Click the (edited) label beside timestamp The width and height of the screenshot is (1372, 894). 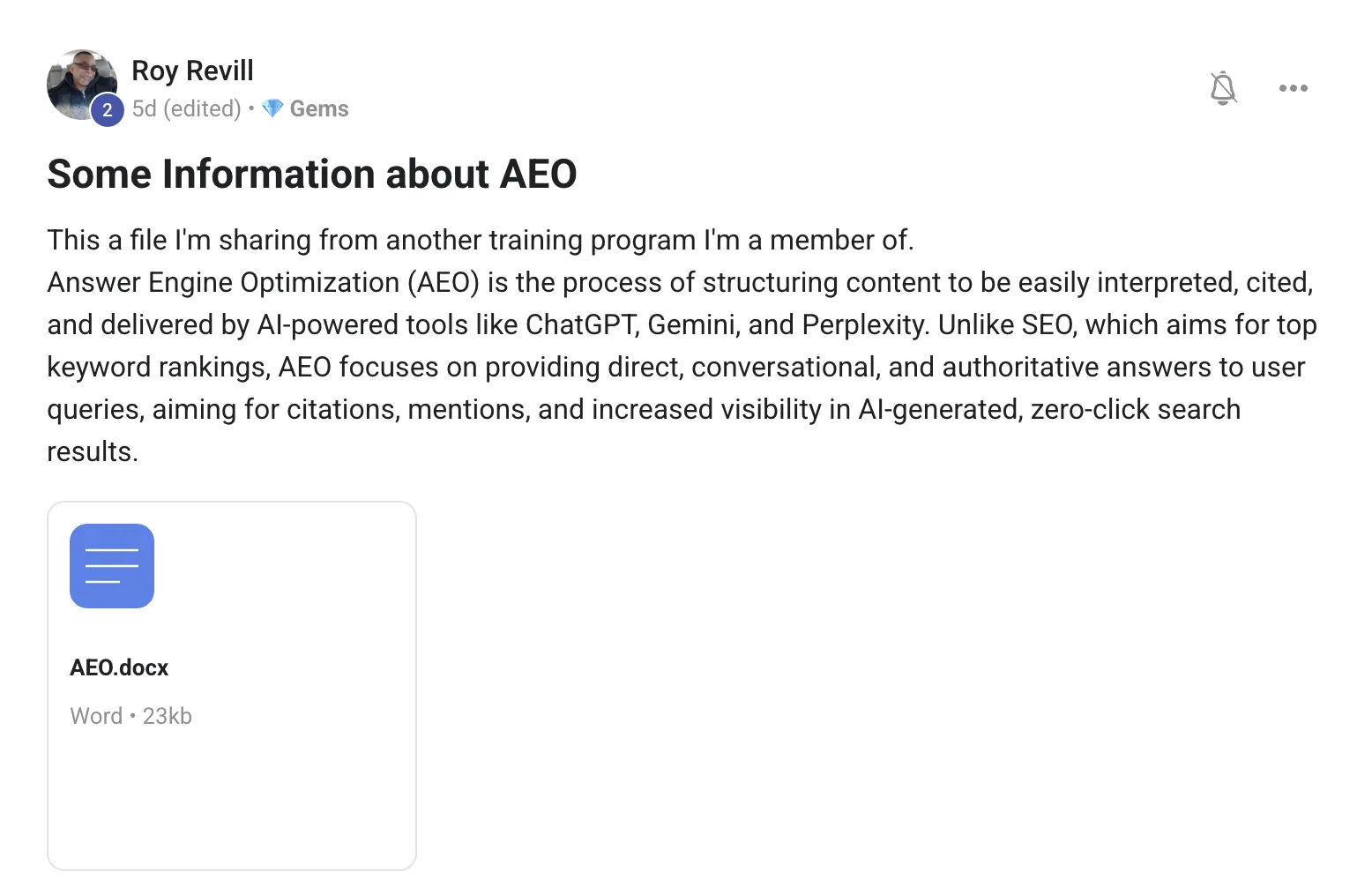pyautogui.click(x=202, y=108)
